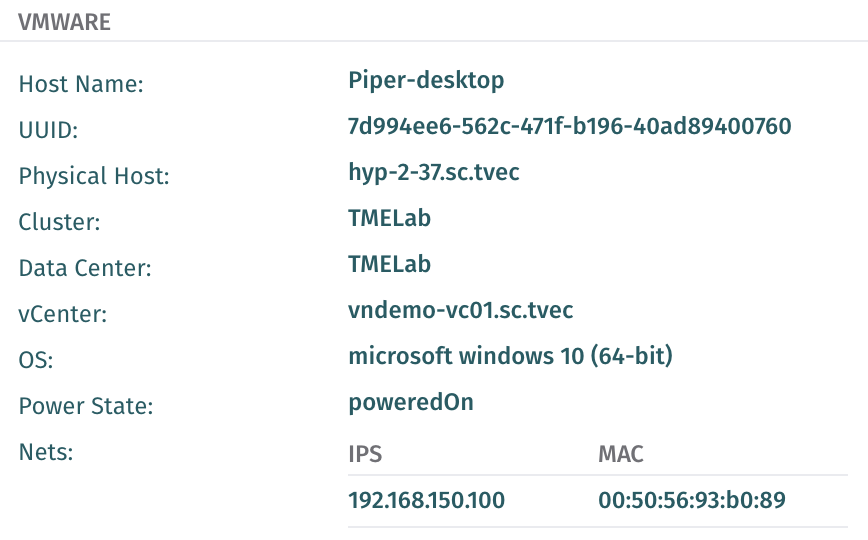This screenshot has width=868, height=540.
Task: Click the MAC address 00:50:56:93:b0:89
Action: pos(692,500)
